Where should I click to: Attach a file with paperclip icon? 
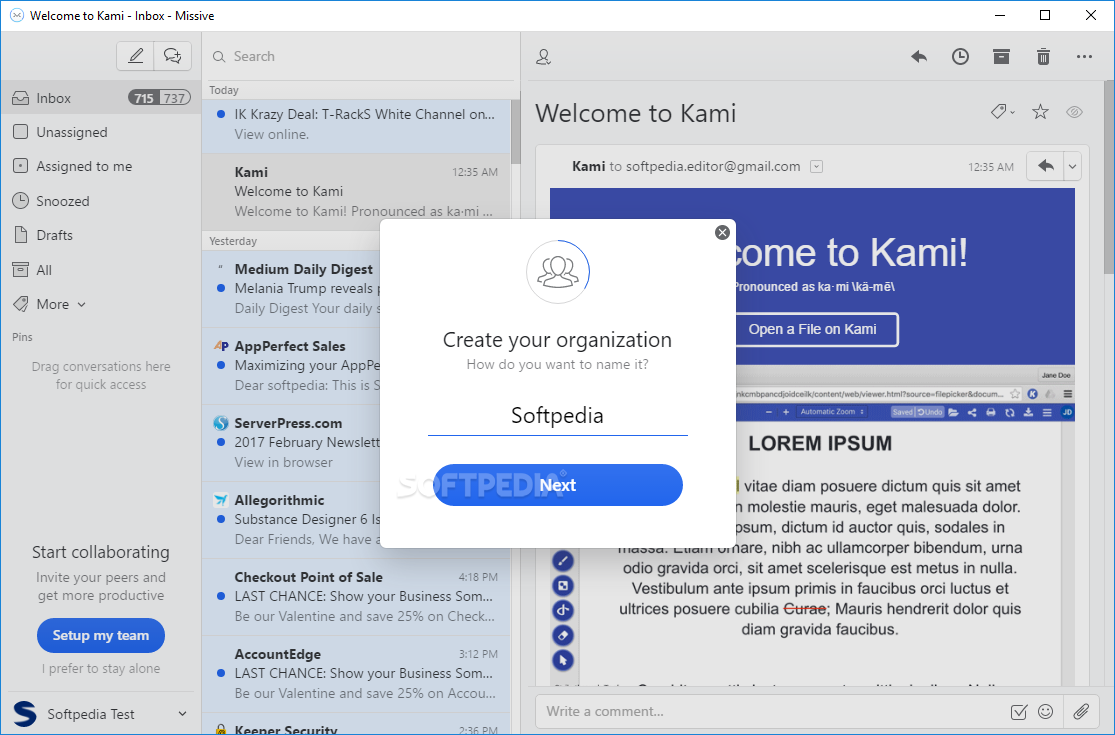coord(1081,711)
